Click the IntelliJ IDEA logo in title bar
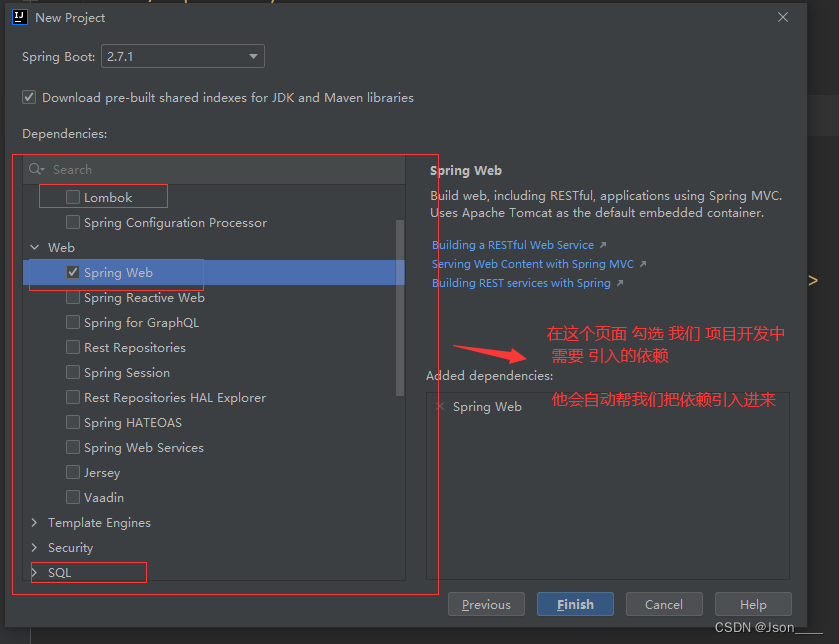This screenshot has width=839, height=644. tap(19, 17)
